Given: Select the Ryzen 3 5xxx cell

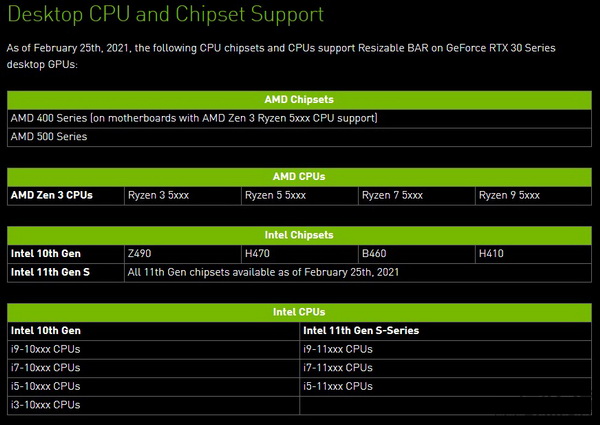Looking at the screenshot, I should pos(183,195).
